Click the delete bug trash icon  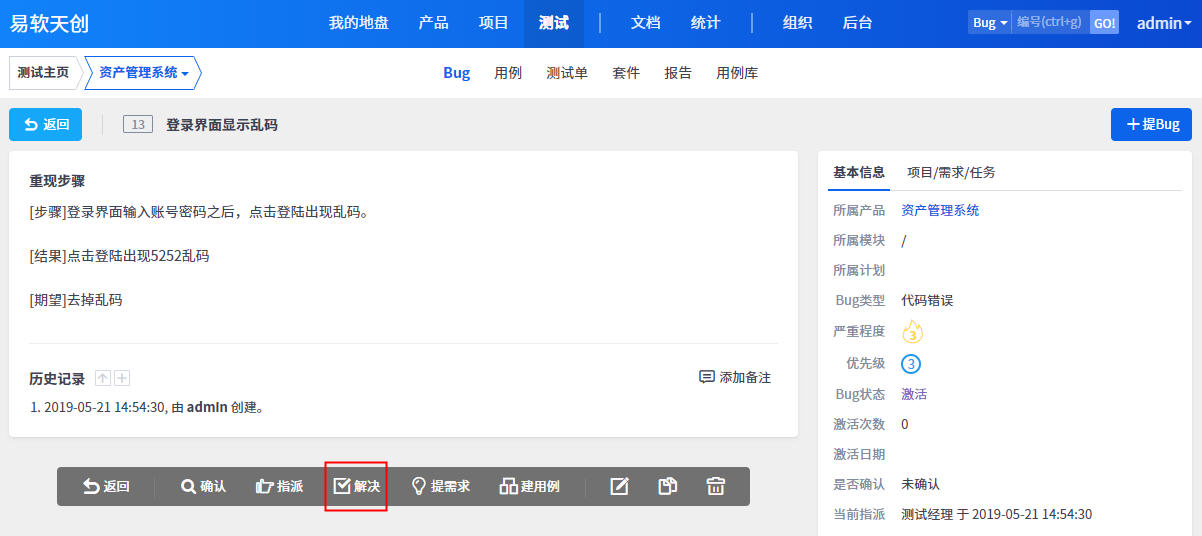[716, 486]
